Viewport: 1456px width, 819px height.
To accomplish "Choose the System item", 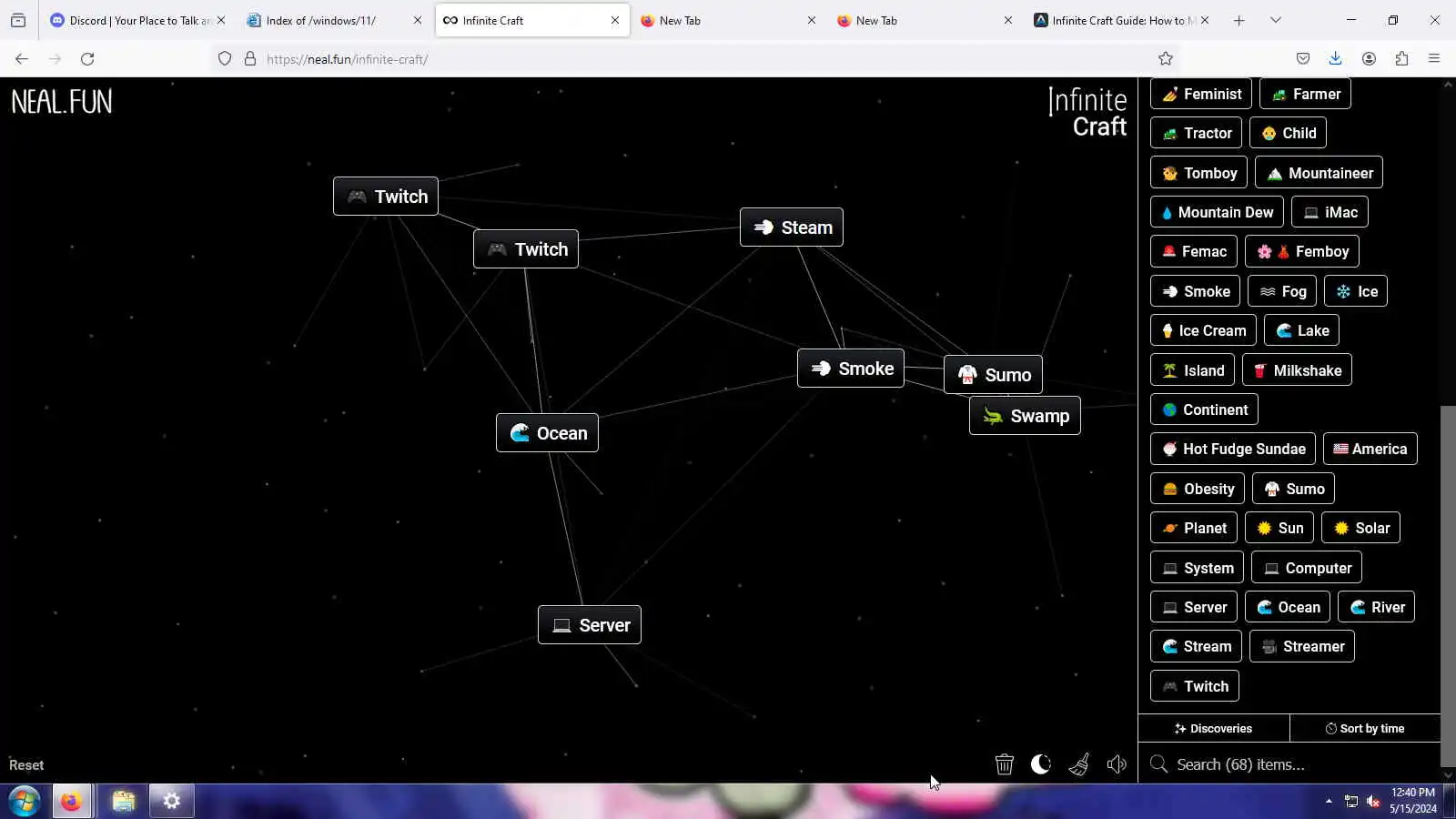I will click(x=1197, y=568).
